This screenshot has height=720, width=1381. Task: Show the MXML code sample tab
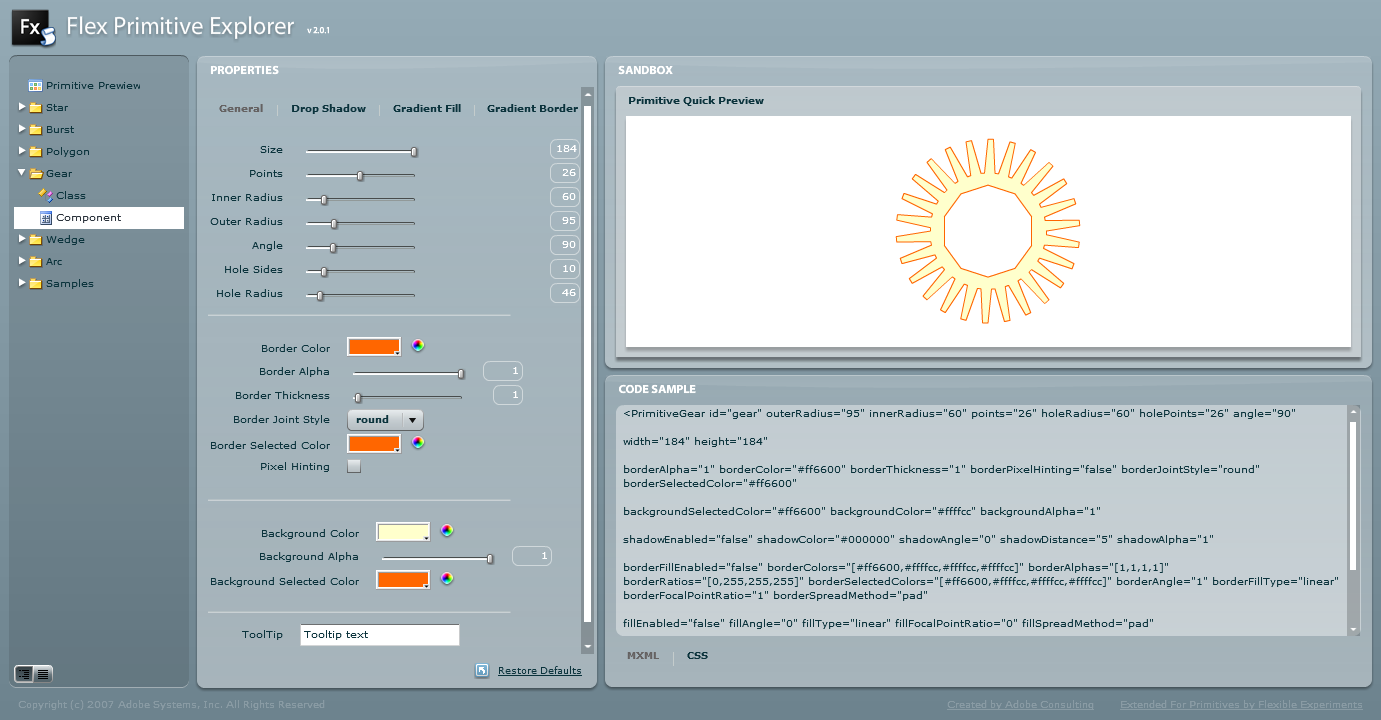pyautogui.click(x=643, y=656)
